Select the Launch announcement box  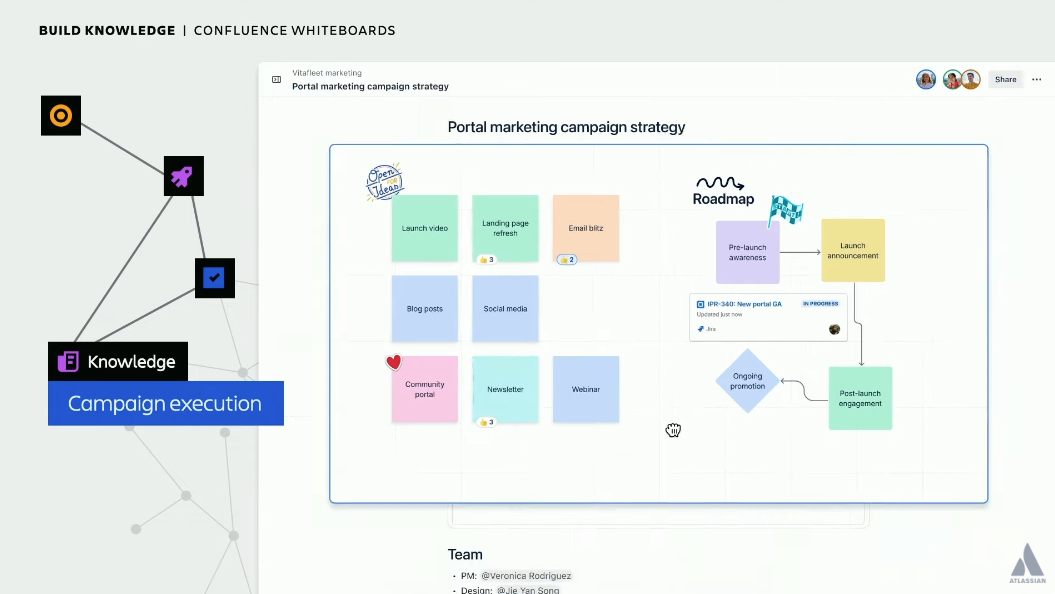coord(853,250)
